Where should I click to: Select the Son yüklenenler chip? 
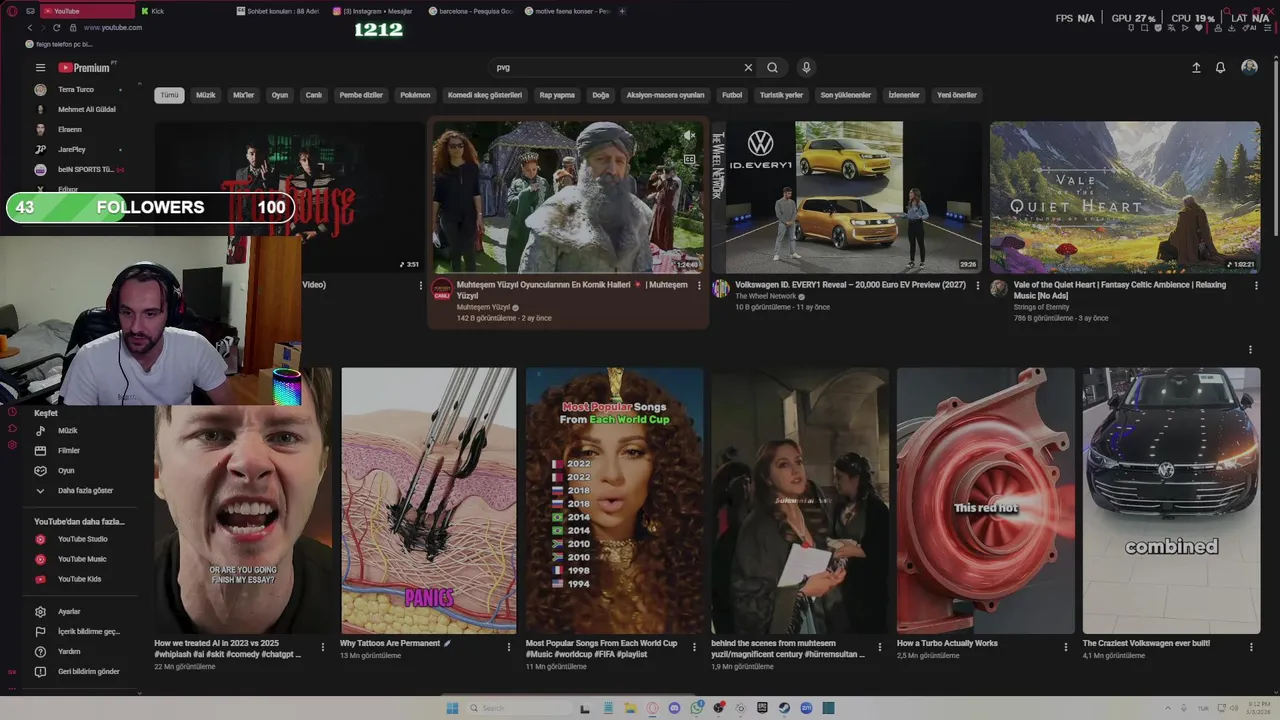pyautogui.click(x=846, y=95)
